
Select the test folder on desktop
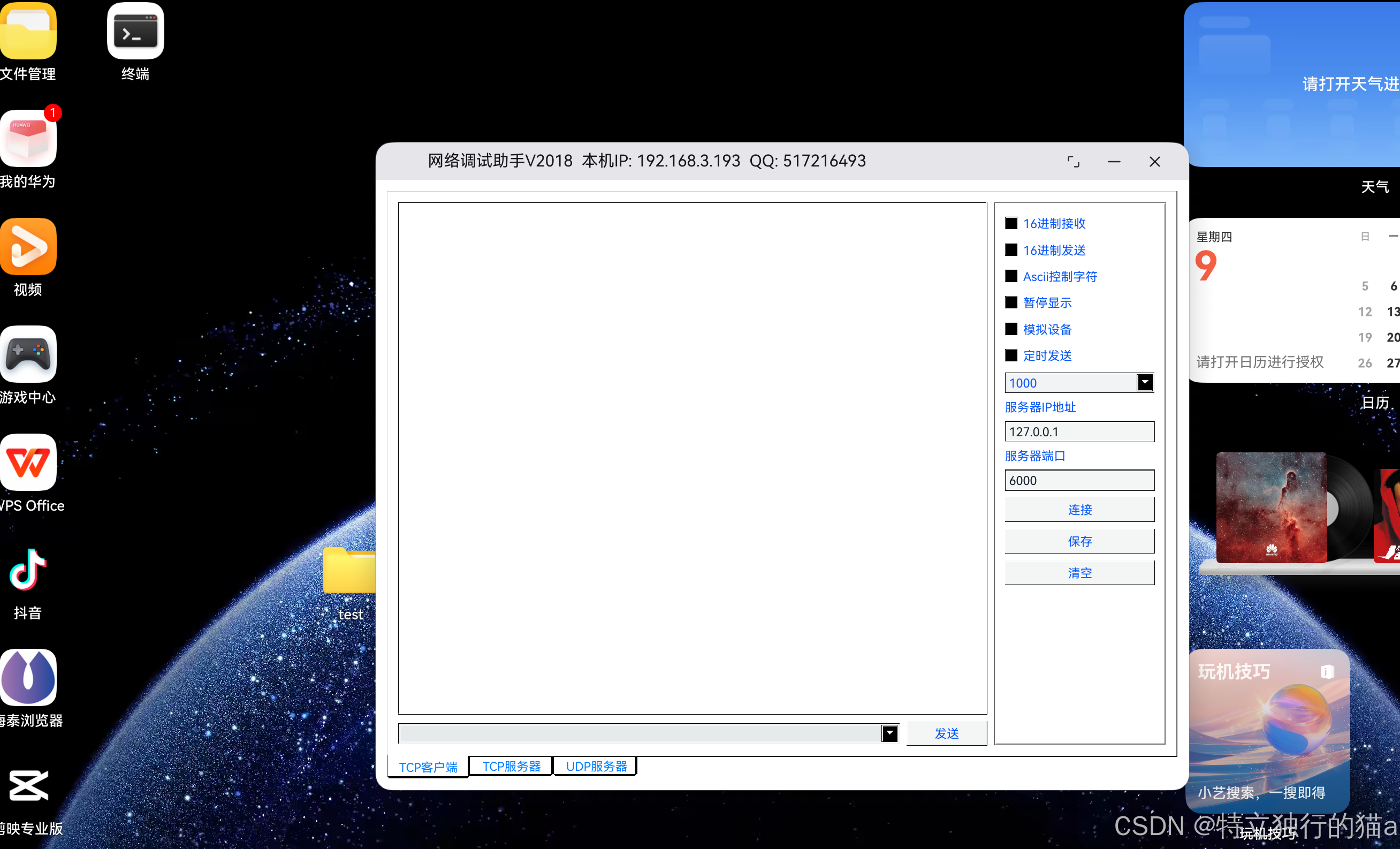click(x=349, y=571)
